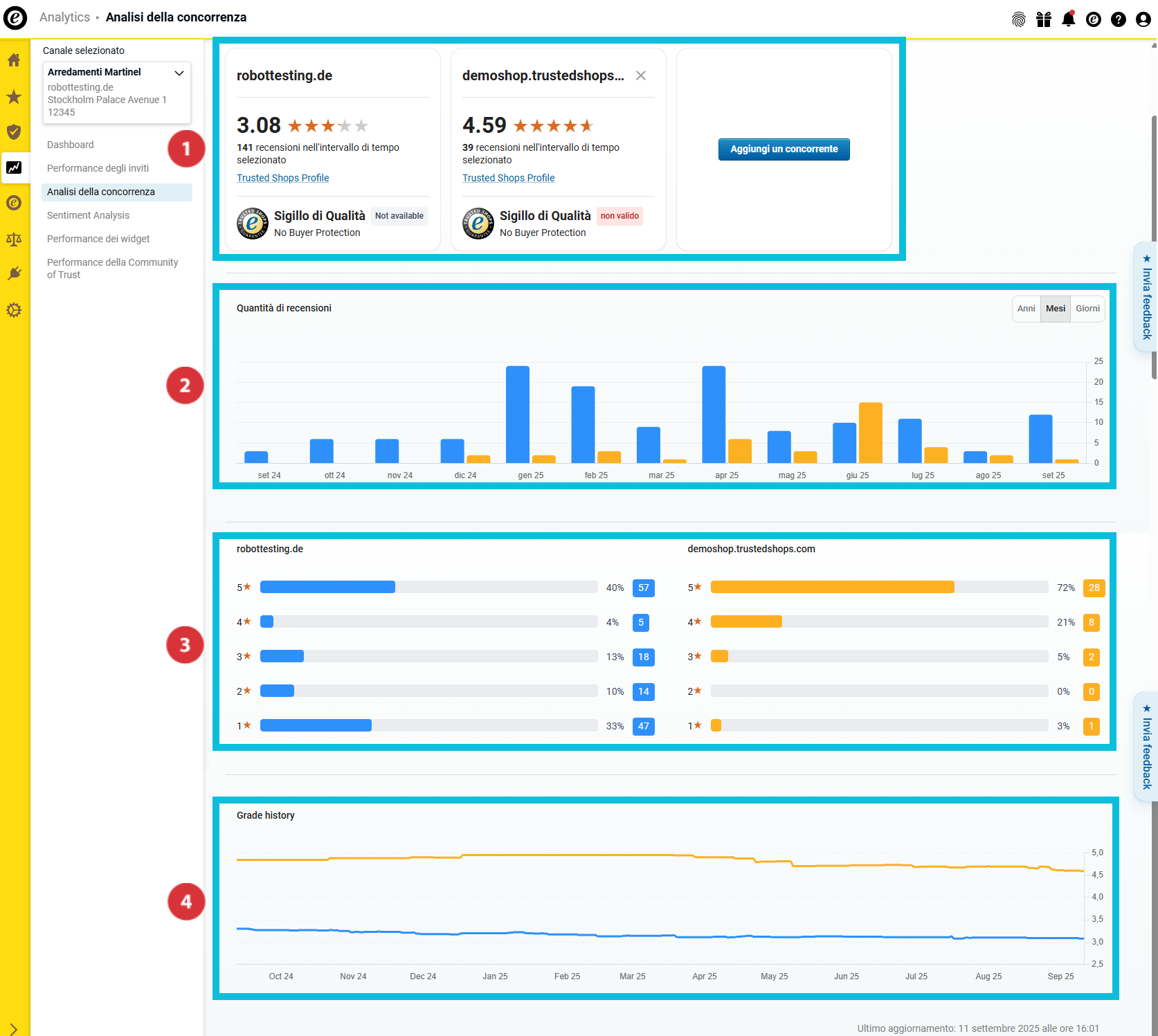The width and height of the screenshot is (1158, 1036).
Task: Open Sentiment Analysis menu item
Action: [88, 215]
